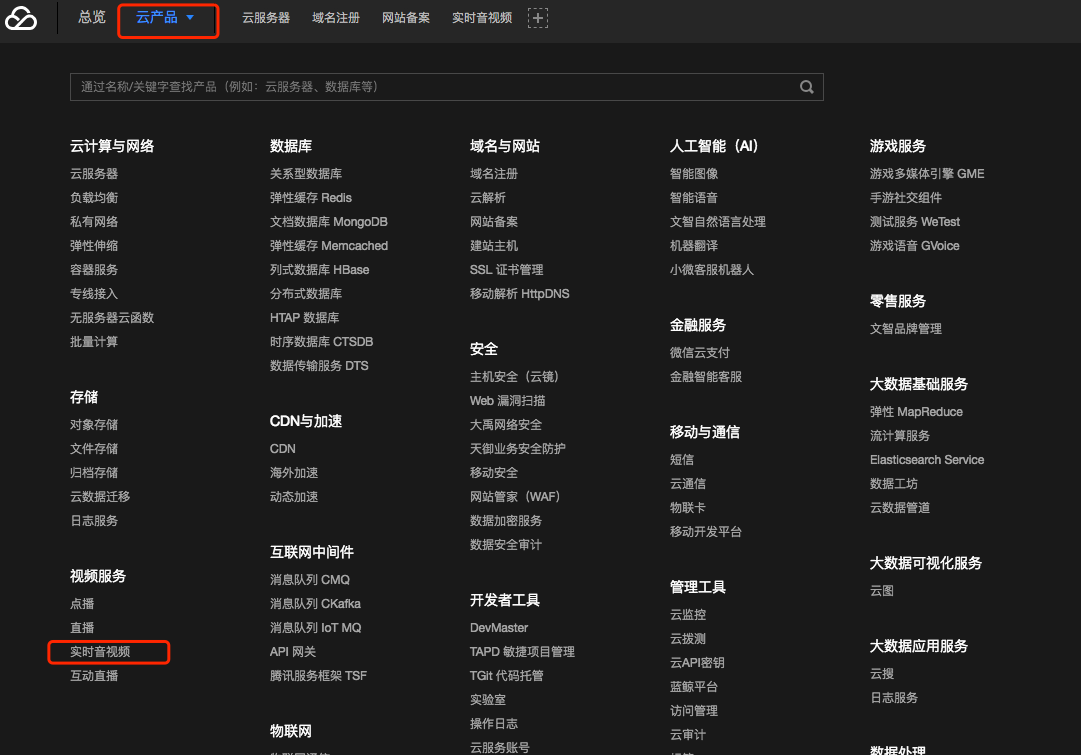1081x755 pixels.
Task: Open 游戏多媒体引擎 GME link
Action: 927,174
